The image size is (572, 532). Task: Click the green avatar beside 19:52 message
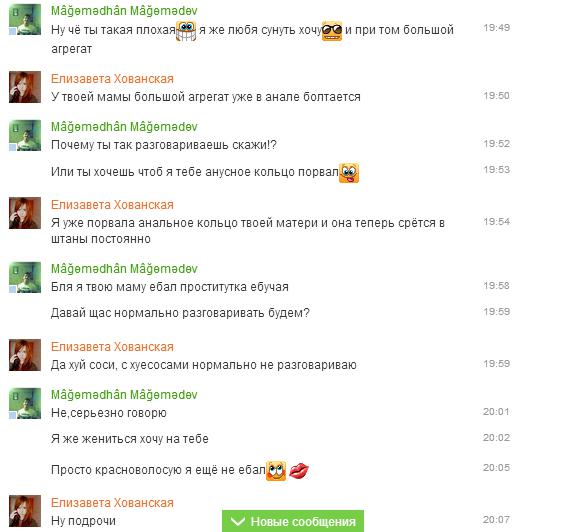25,135
